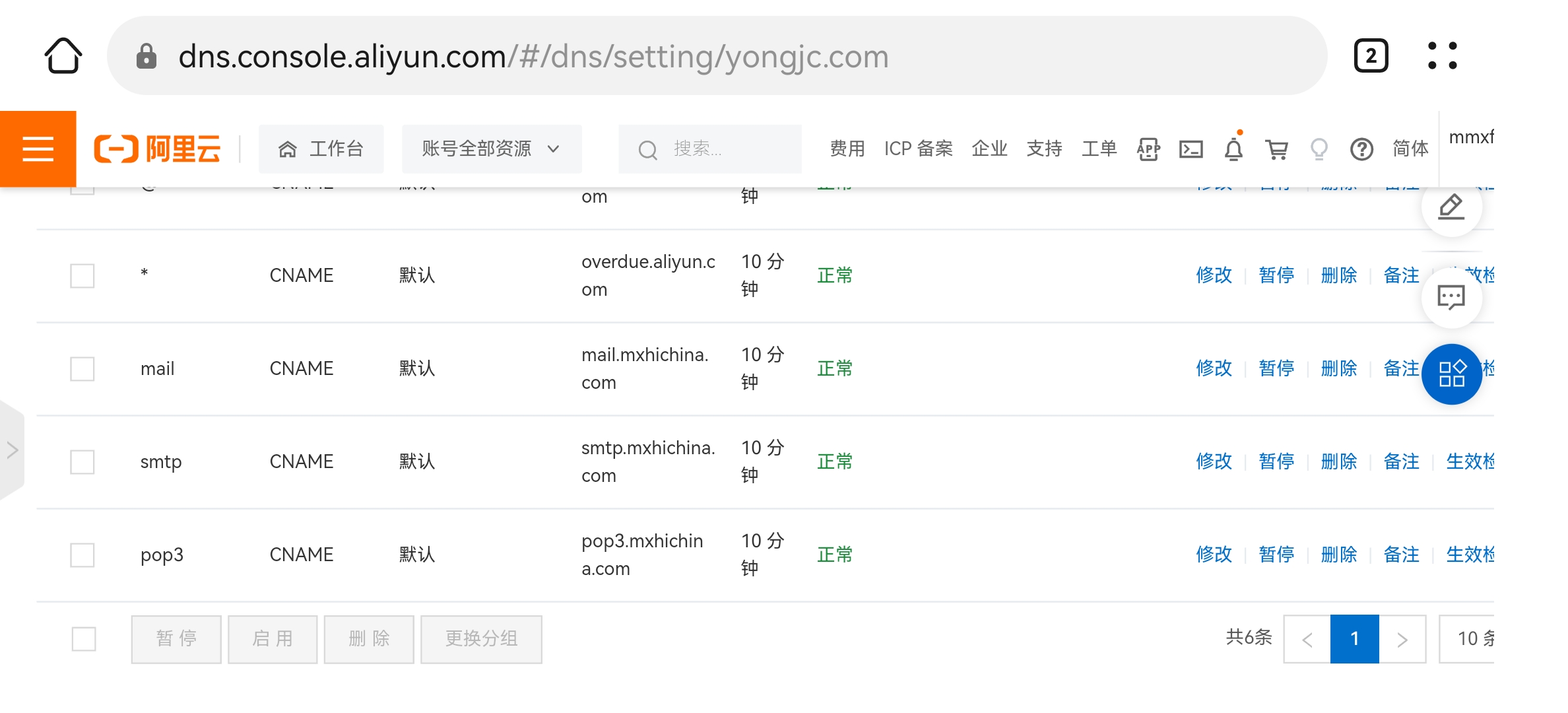This screenshot has width=1568, height=713.
Task: Open the notification bell
Action: coord(1233,149)
